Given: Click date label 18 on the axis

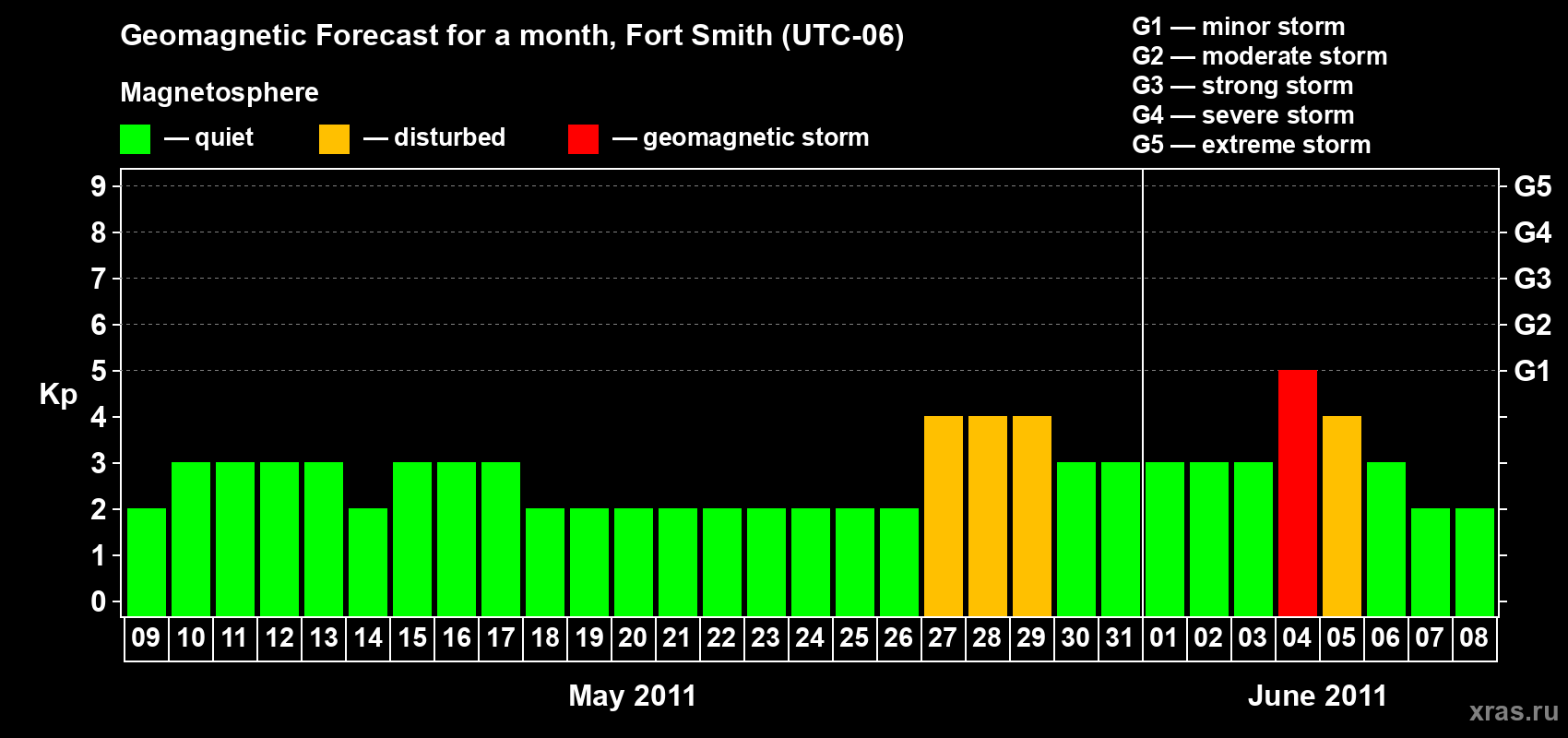Looking at the screenshot, I should (545, 637).
